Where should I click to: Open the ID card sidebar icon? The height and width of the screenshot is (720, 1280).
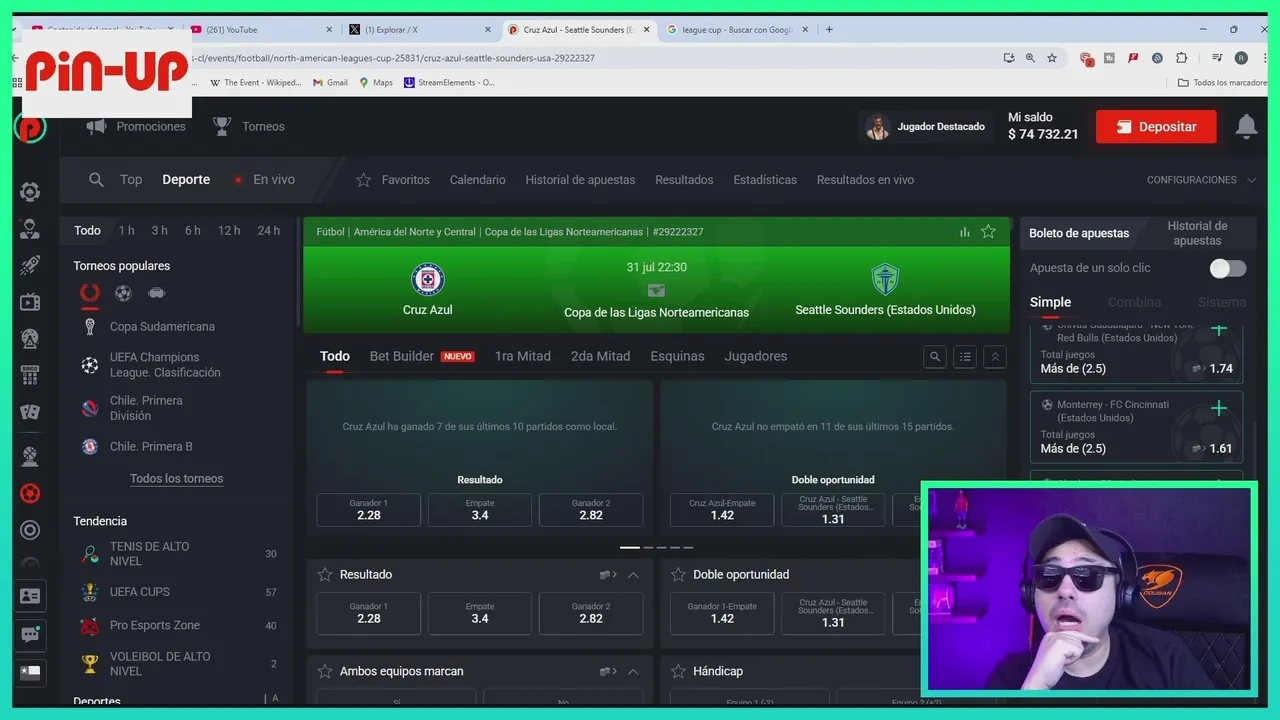coord(30,596)
